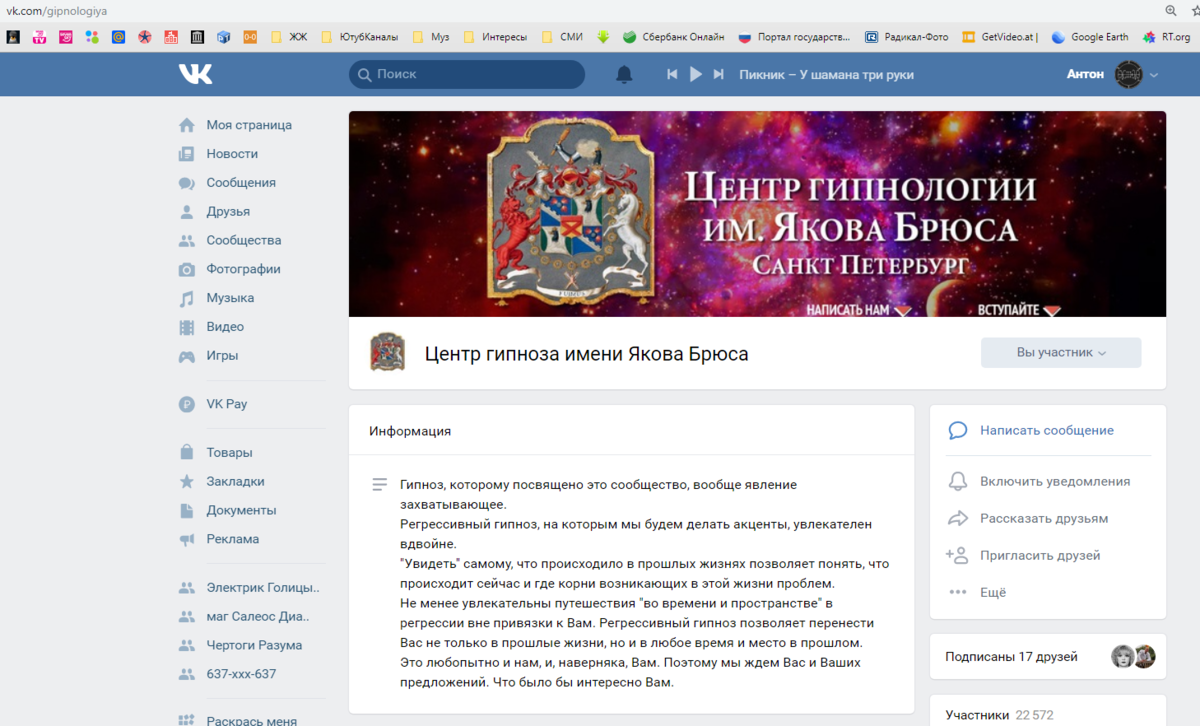Open track title Пикник – У шамана три руки

pyautogui.click(x=826, y=74)
